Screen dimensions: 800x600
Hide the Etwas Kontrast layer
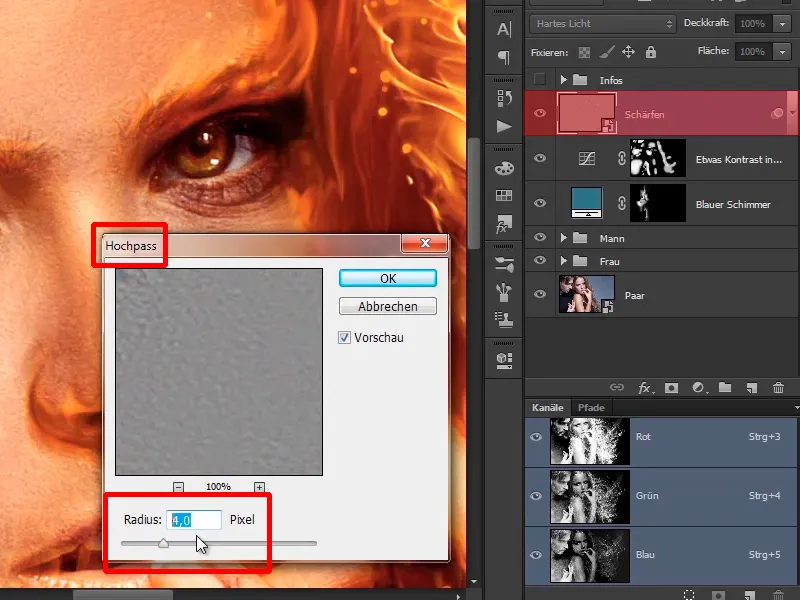[x=539, y=158]
